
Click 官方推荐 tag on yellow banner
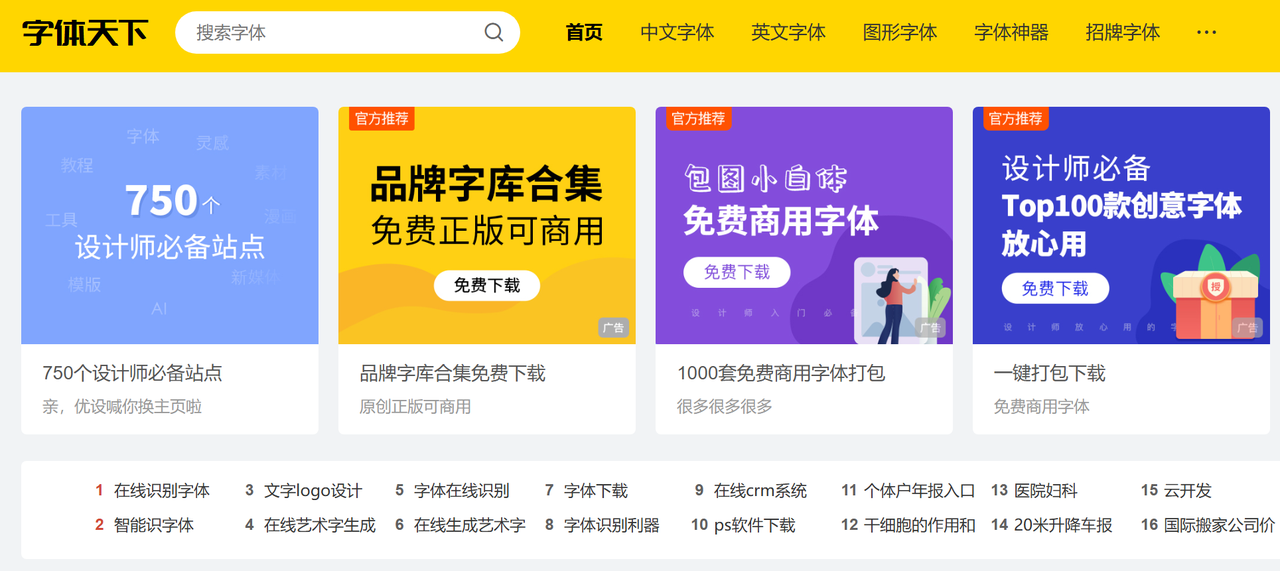(381, 119)
